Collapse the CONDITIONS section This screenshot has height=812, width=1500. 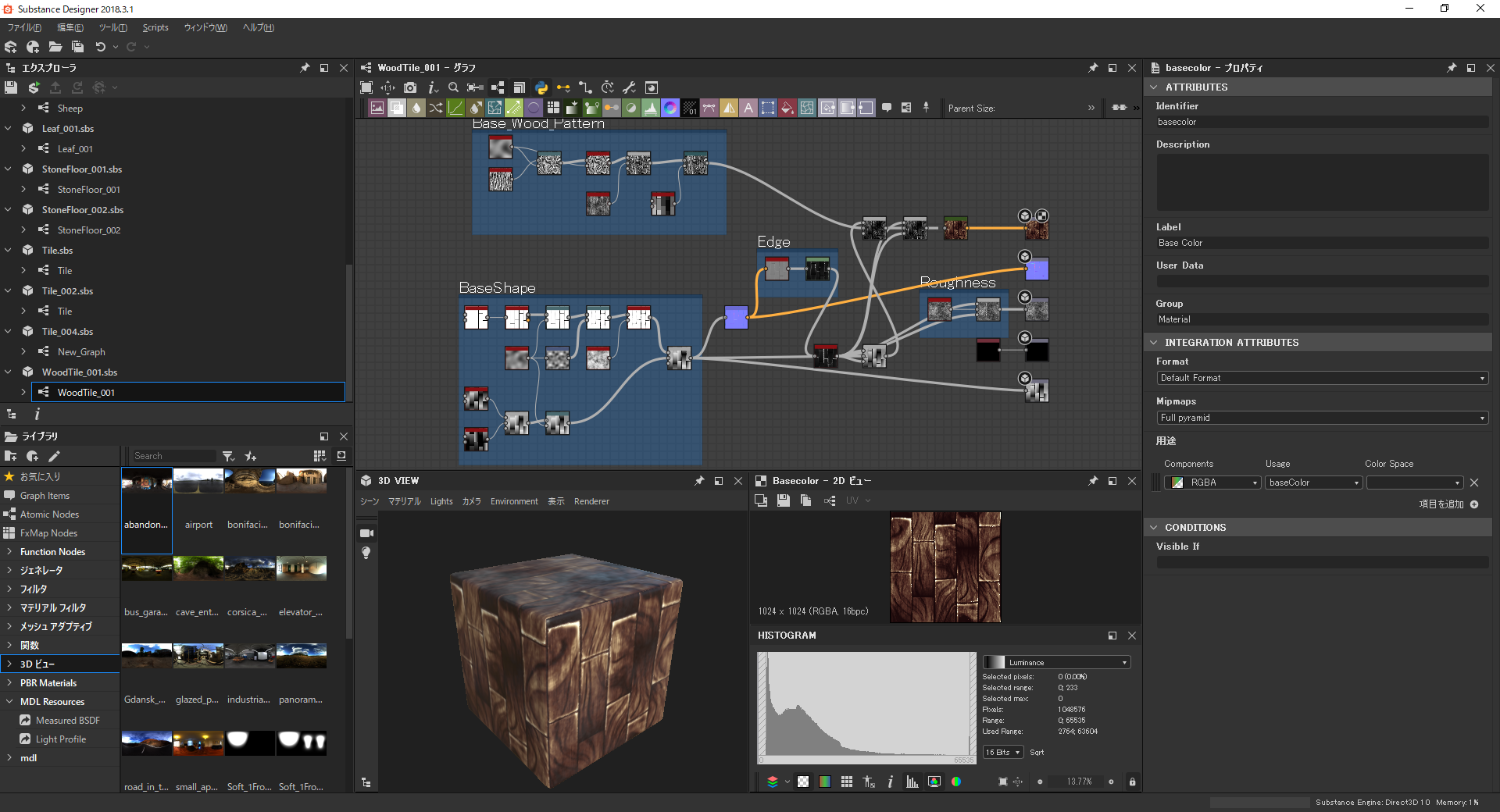coord(1154,528)
